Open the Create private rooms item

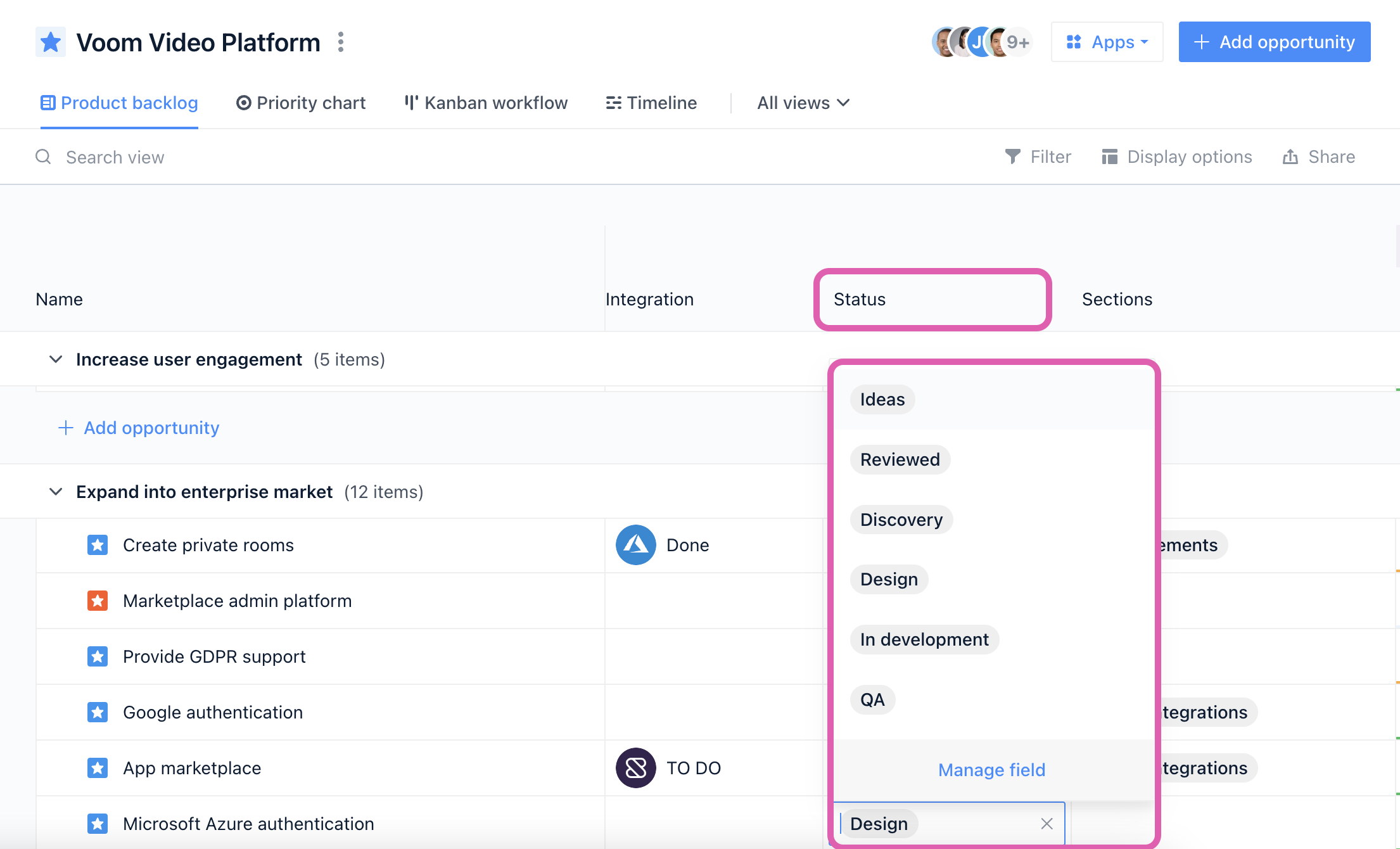(208, 545)
